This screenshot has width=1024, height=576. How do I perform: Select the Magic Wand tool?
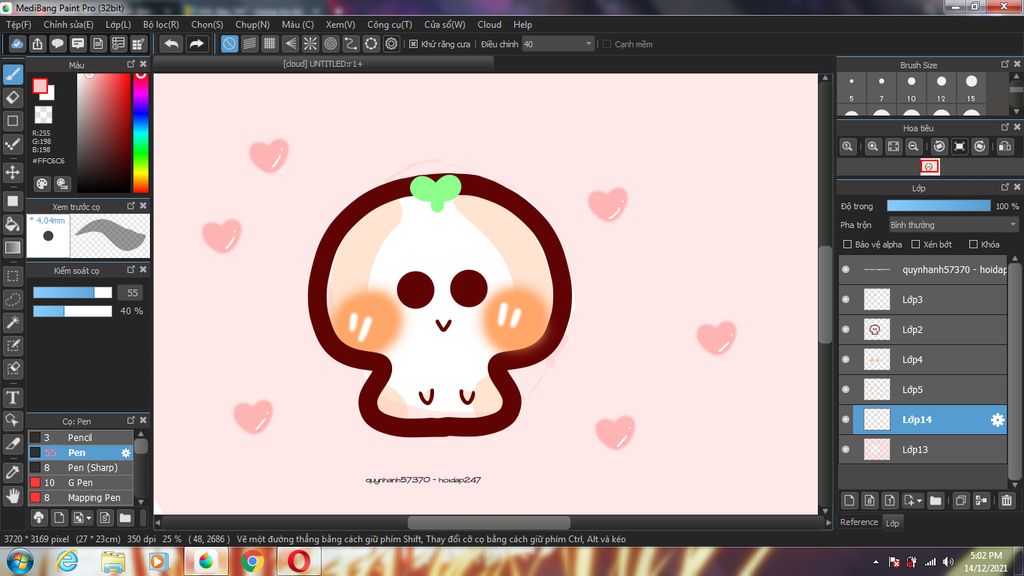click(13, 322)
